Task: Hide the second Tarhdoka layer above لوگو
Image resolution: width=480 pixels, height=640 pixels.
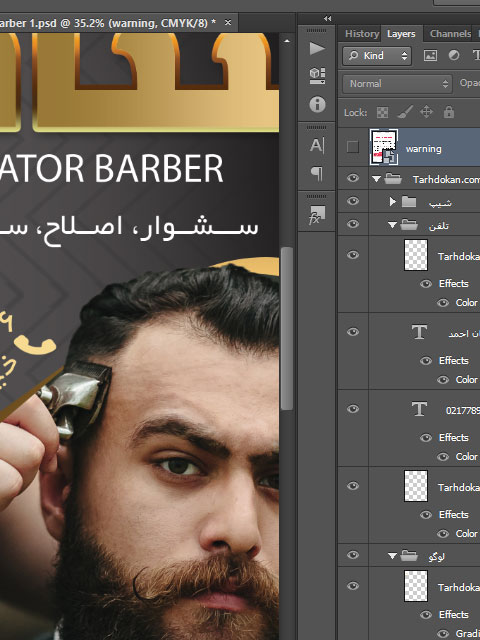Action: 353,486
